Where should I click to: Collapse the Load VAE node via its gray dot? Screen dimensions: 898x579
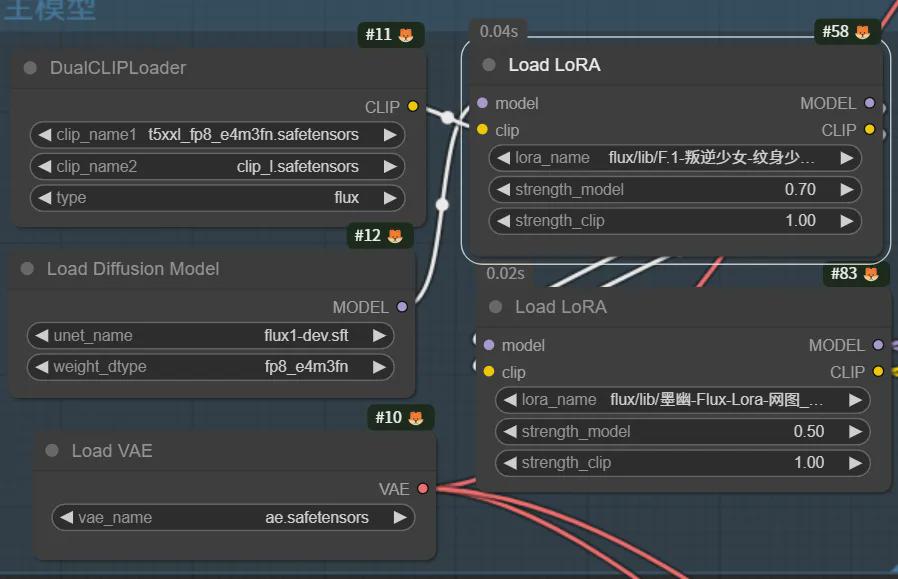52,451
